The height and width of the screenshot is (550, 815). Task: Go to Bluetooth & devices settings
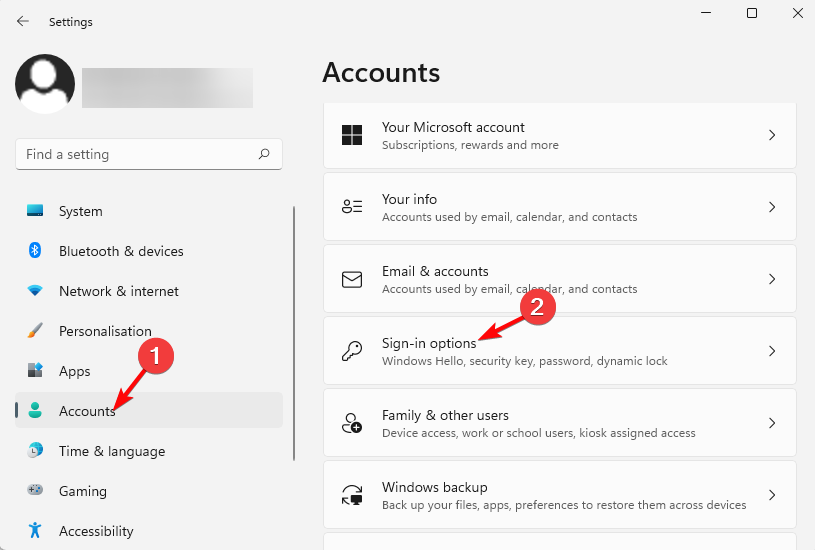[149, 251]
